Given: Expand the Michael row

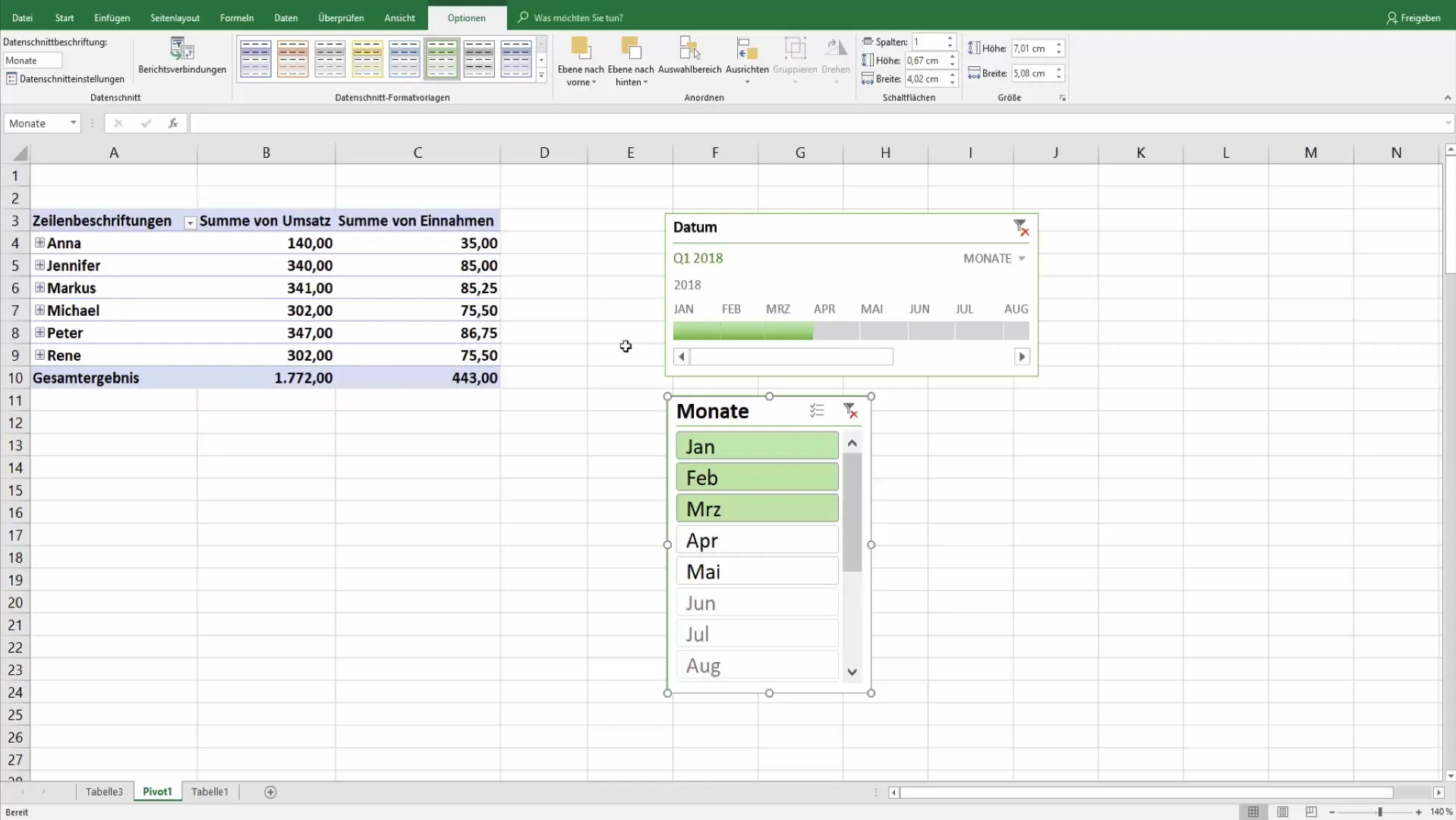Looking at the screenshot, I should point(39,310).
